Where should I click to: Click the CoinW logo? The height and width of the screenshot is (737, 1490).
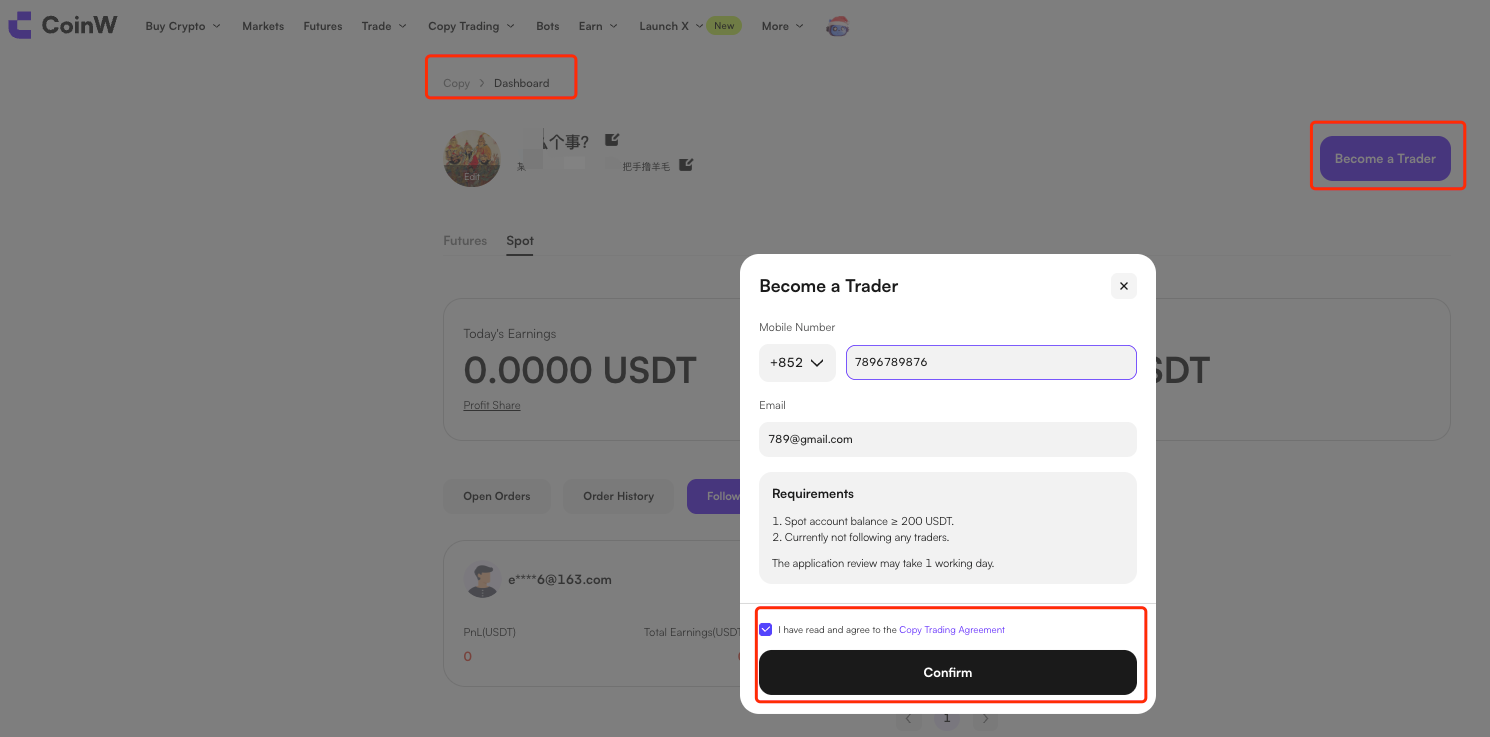[62, 25]
